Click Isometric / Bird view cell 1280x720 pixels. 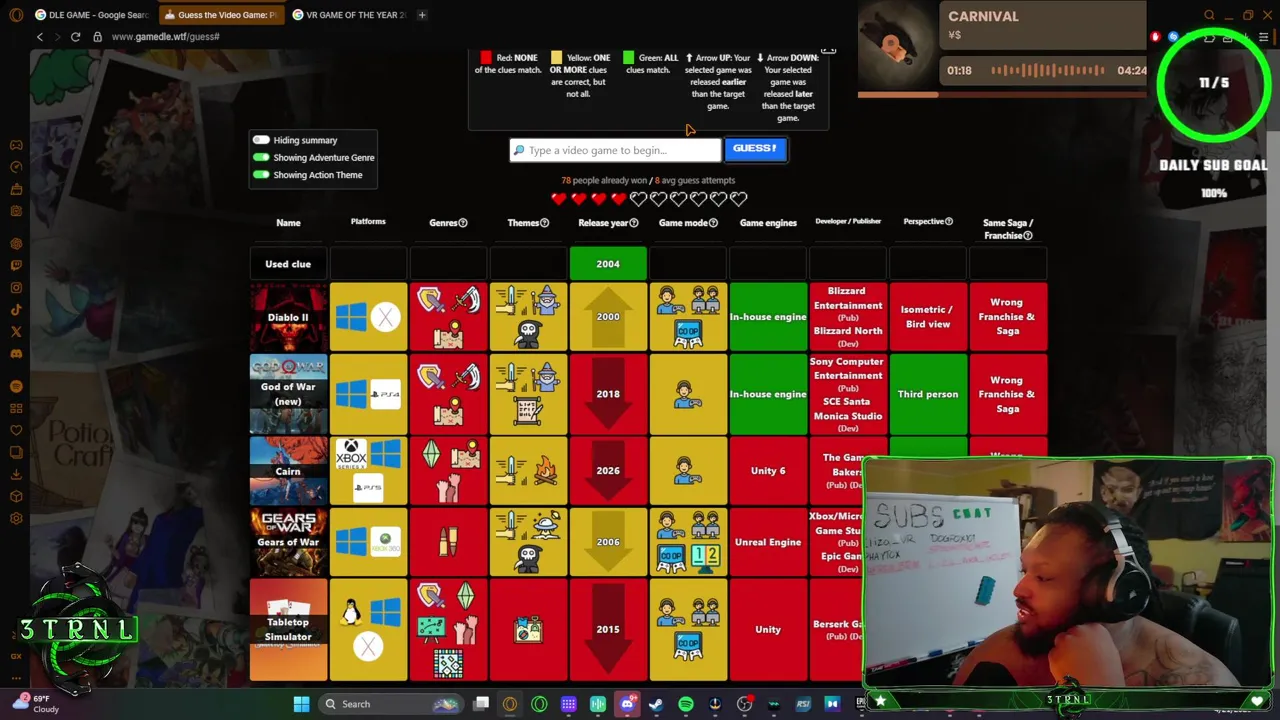pyautogui.click(x=928, y=317)
